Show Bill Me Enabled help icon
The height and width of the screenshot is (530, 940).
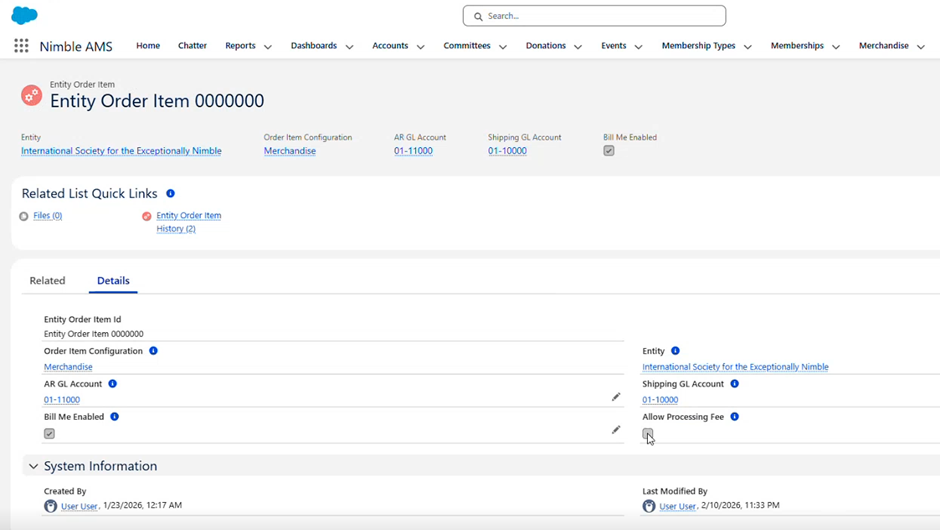click(x=115, y=417)
